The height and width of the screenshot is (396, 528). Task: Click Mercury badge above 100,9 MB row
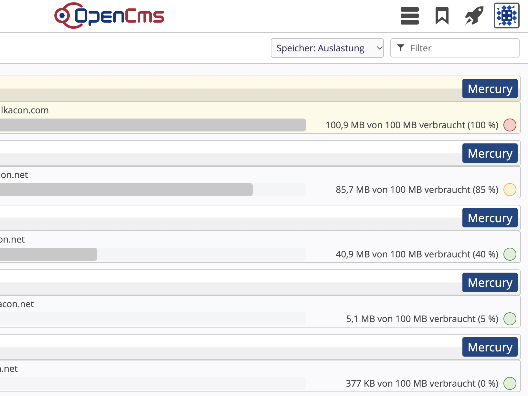pyautogui.click(x=490, y=89)
